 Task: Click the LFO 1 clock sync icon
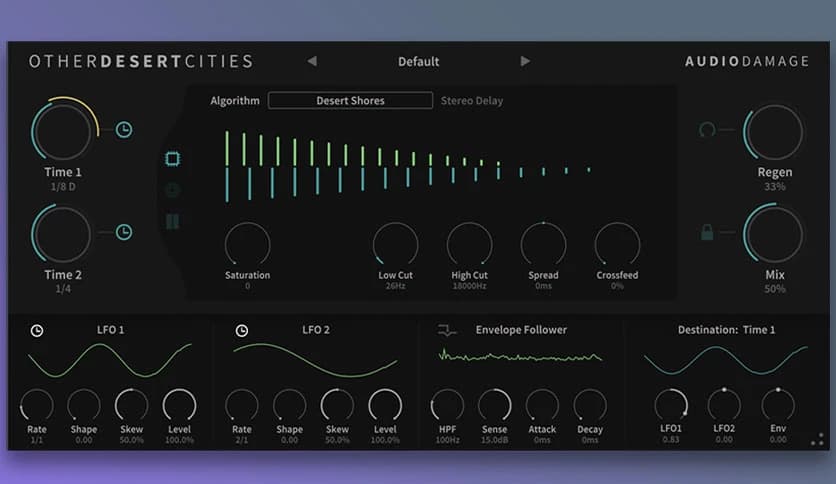coord(37,330)
